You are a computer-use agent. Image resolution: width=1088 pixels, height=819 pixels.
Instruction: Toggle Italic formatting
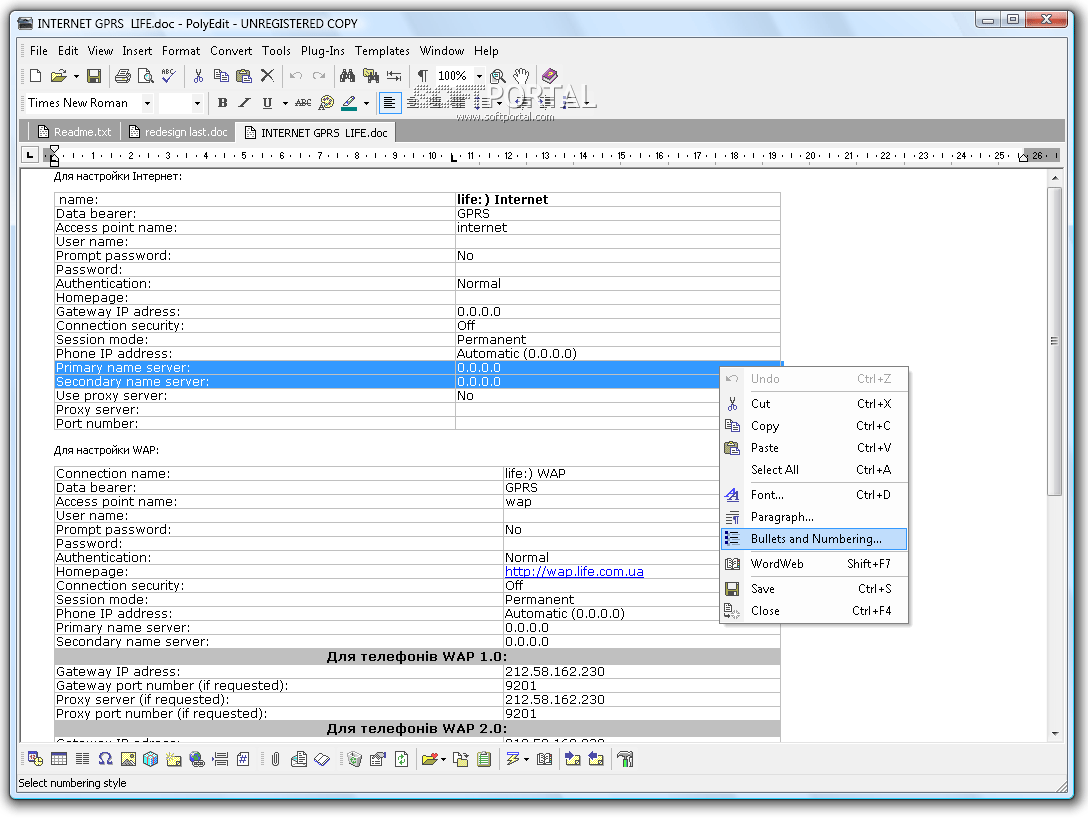pyautogui.click(x=244, y=103)
